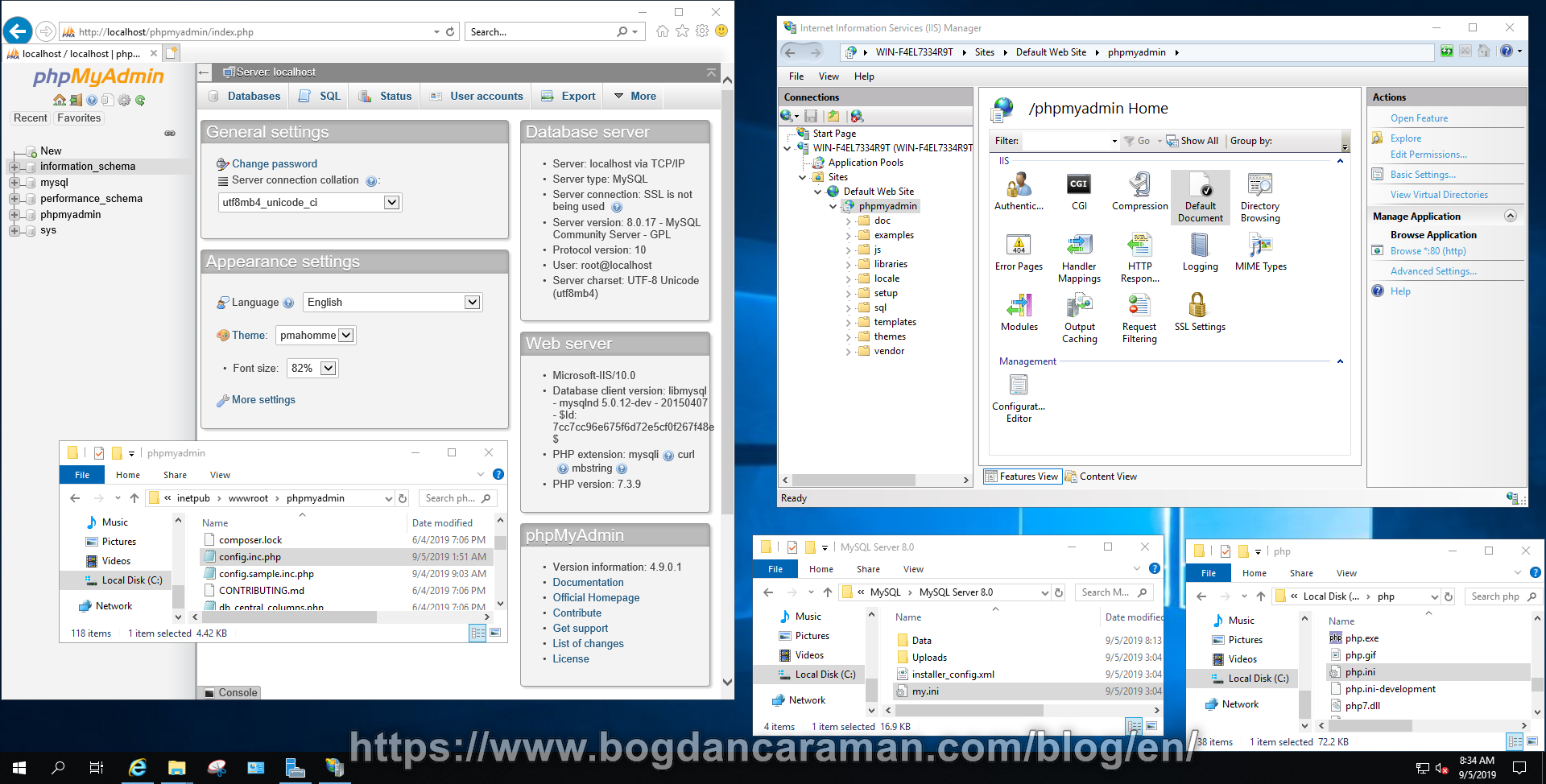This screenshot has width=1546, height=784.
Task: Switch to the Features View tab
Action: click(x=1023, y=477)
